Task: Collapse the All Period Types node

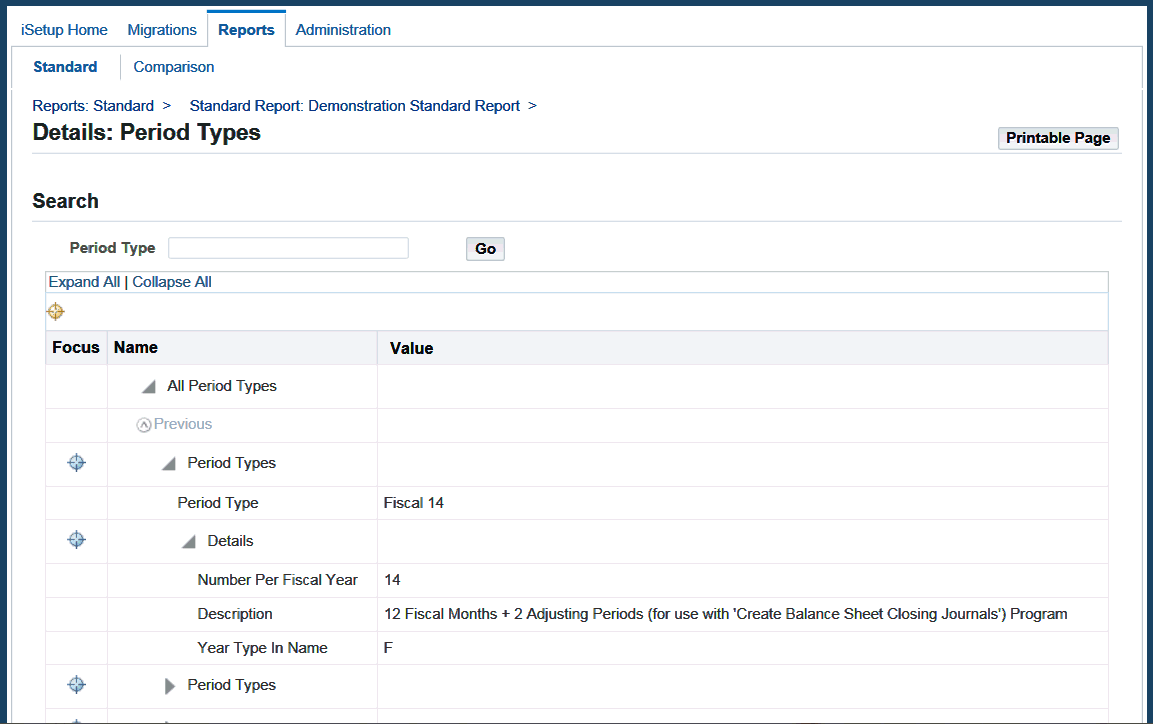Action: point(149,387)
